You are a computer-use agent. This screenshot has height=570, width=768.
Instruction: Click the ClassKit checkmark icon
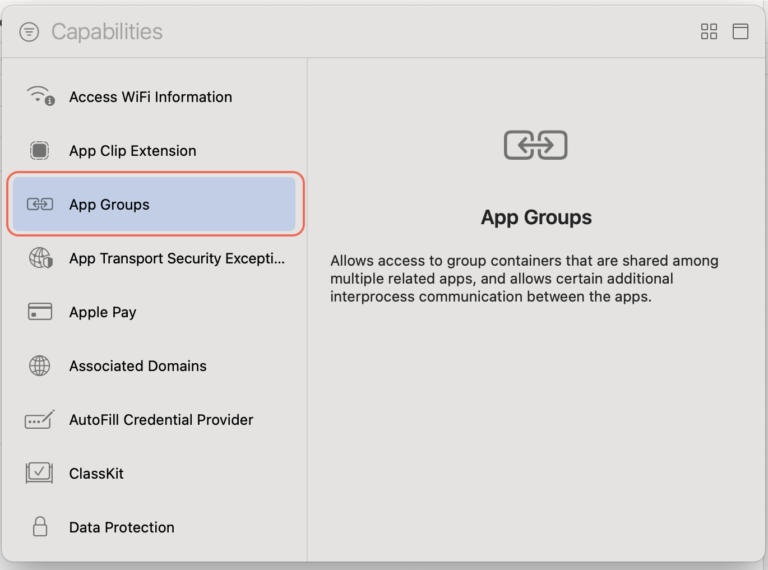(40, 473)
